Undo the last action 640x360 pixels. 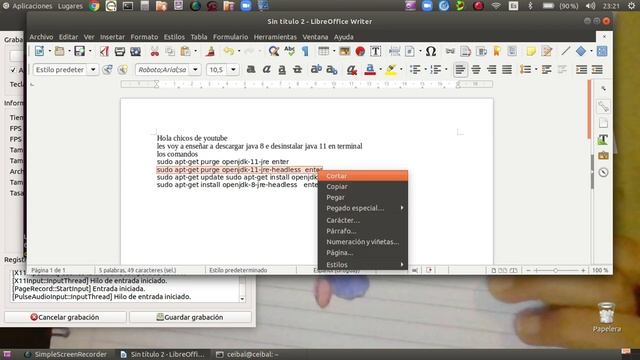coord(229,51)
